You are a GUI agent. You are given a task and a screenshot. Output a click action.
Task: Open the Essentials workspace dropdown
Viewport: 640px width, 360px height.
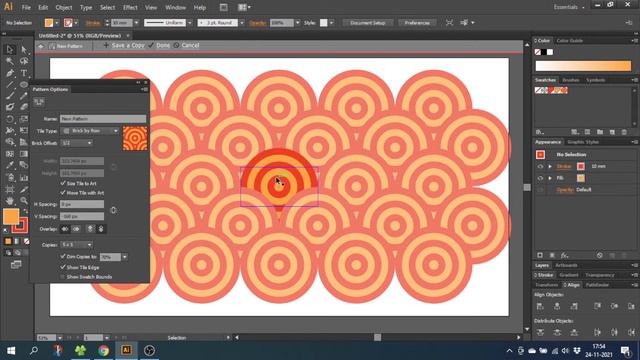(569, 7)
